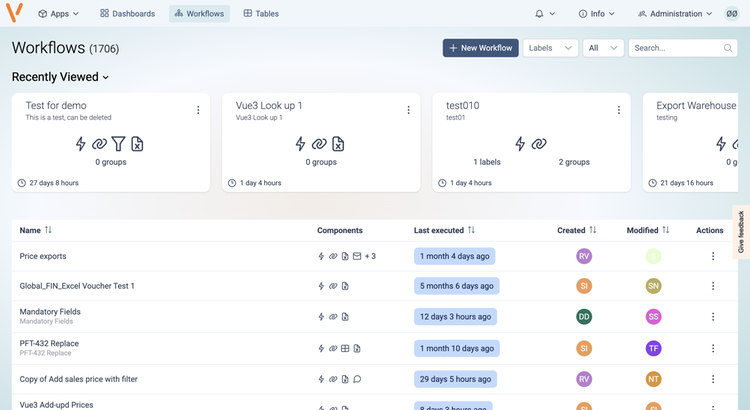Click the table component icon in PFT-432 Replace row
Viewport: 750px width, 410px height.
pos(345,348)
